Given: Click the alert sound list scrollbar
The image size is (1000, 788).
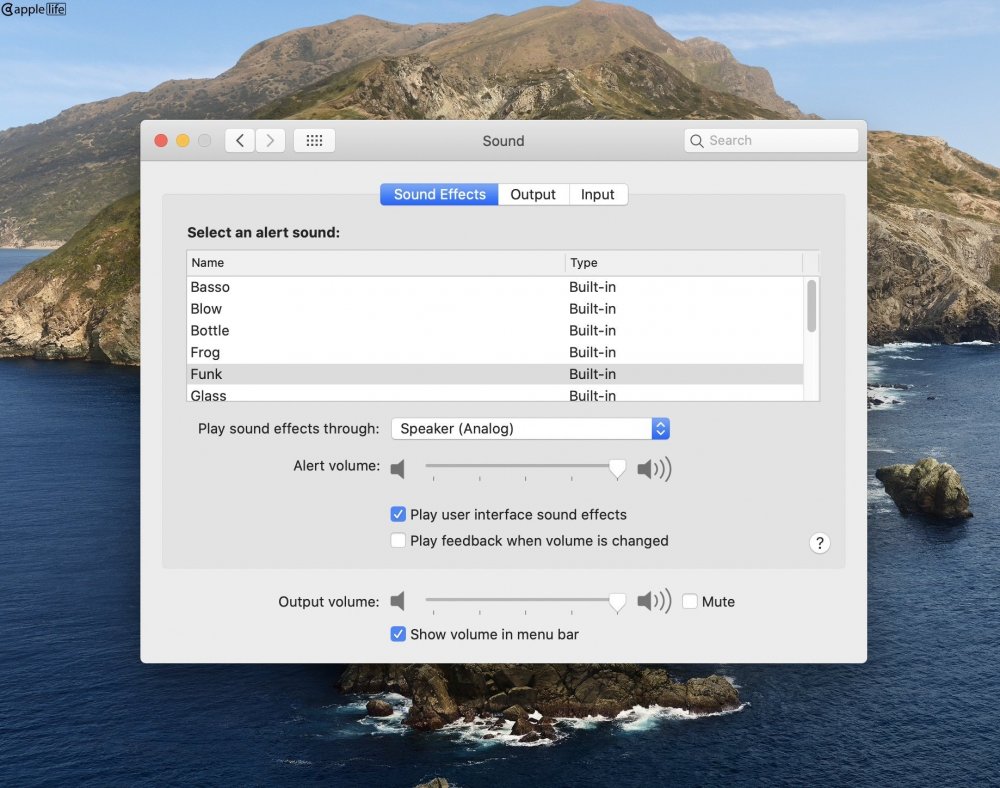Looking at the screenshot, I should click(x=811, y=306).
